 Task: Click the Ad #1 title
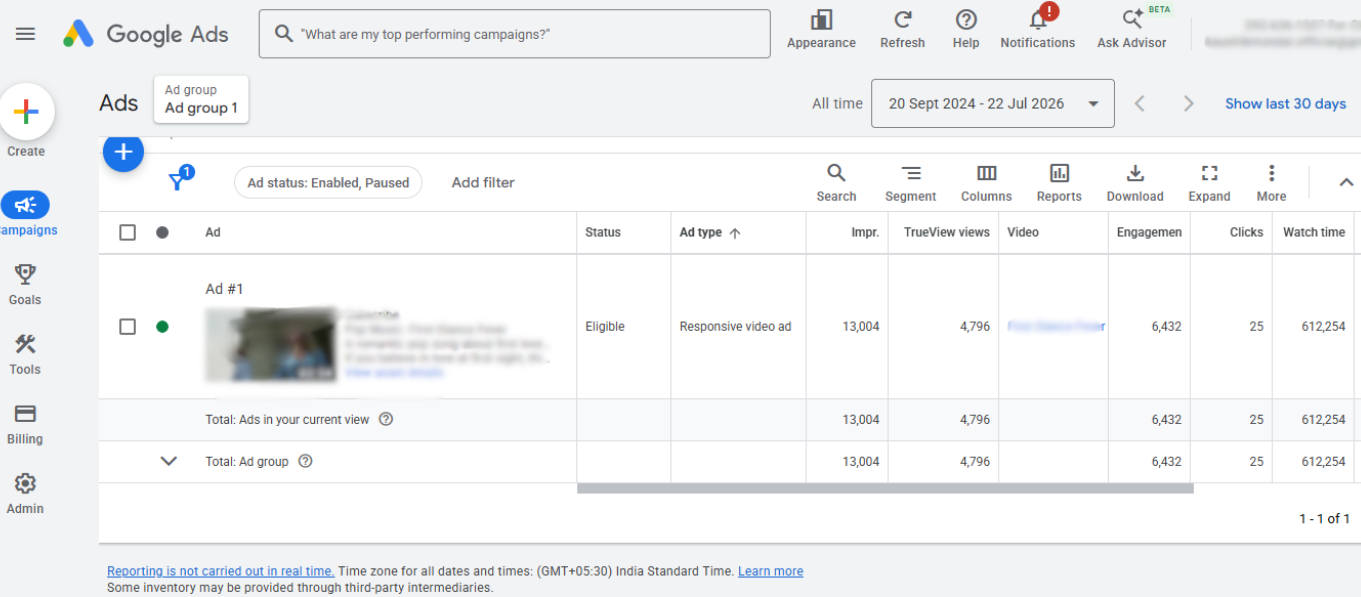pos(224,289)
